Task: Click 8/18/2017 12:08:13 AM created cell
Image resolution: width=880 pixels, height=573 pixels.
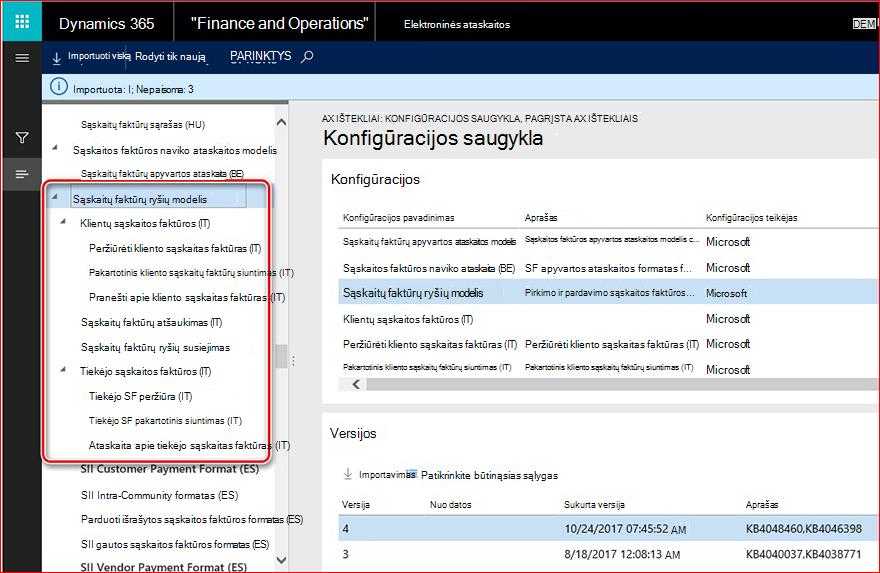Action: click(622, 554)
